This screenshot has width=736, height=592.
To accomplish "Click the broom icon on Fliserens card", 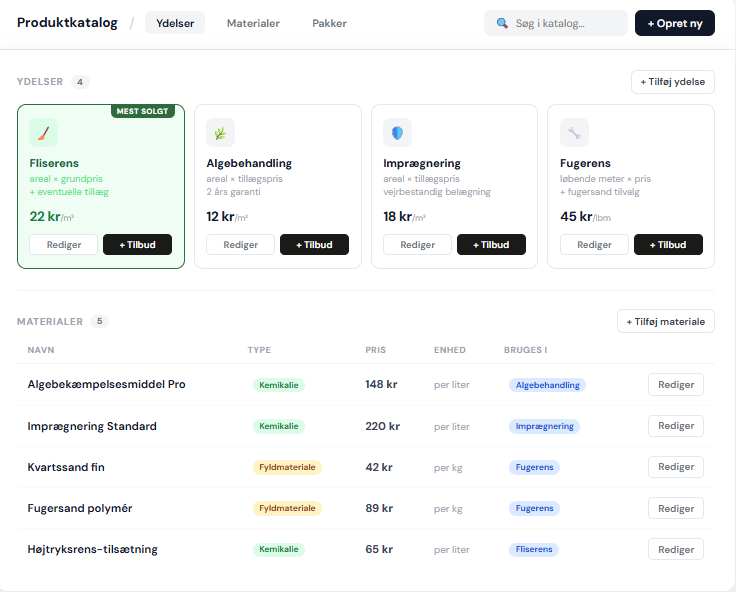I will tap(43, 132).
